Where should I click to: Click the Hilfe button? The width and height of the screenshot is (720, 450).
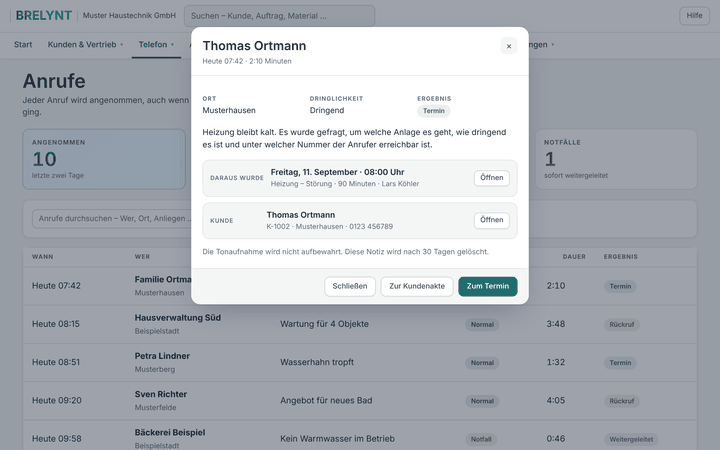(x=694, y=16)
